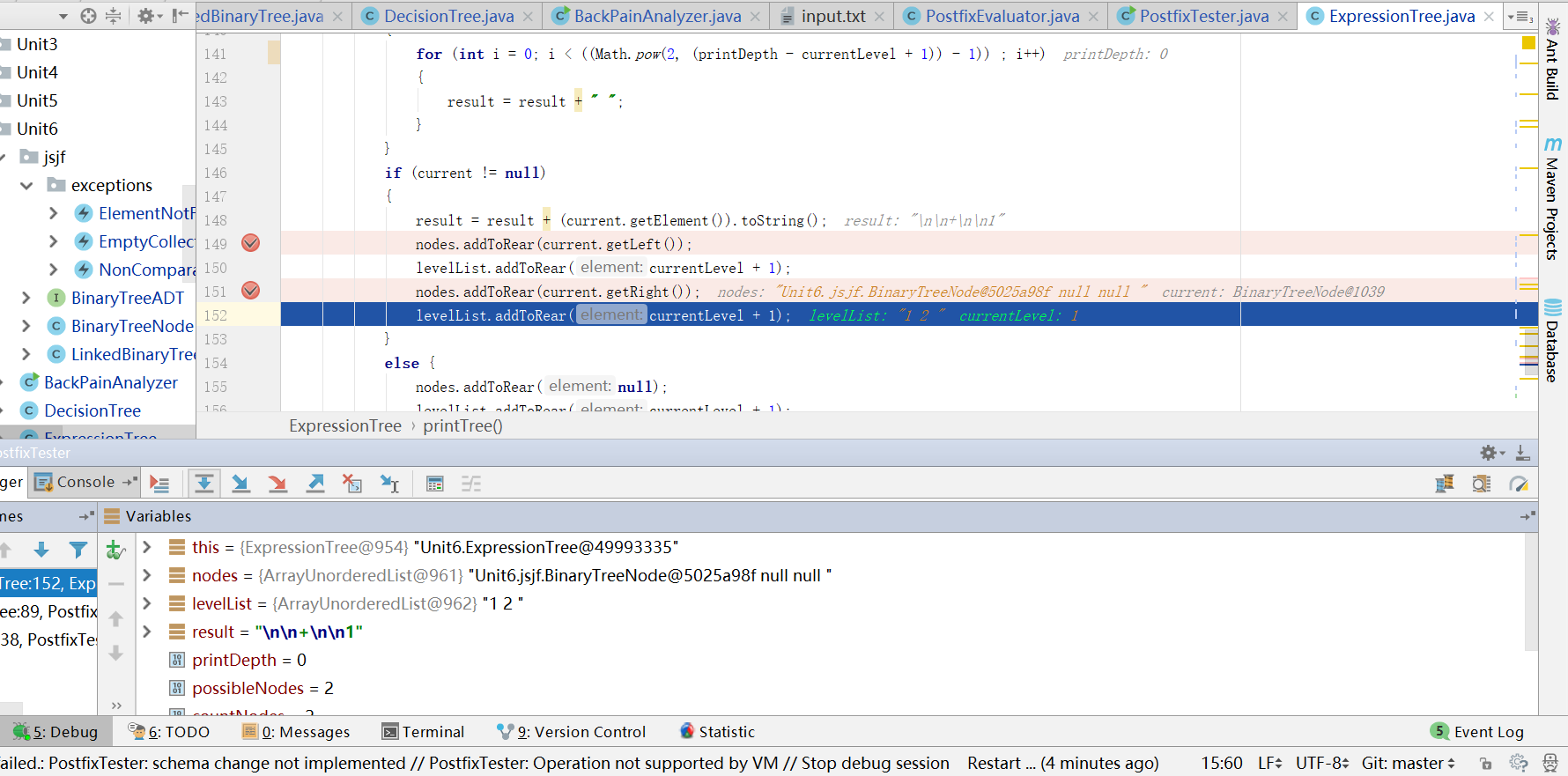The image size is (1568, 776).
Task: Click Run to Cursor icon
Action: coord(389,483)
